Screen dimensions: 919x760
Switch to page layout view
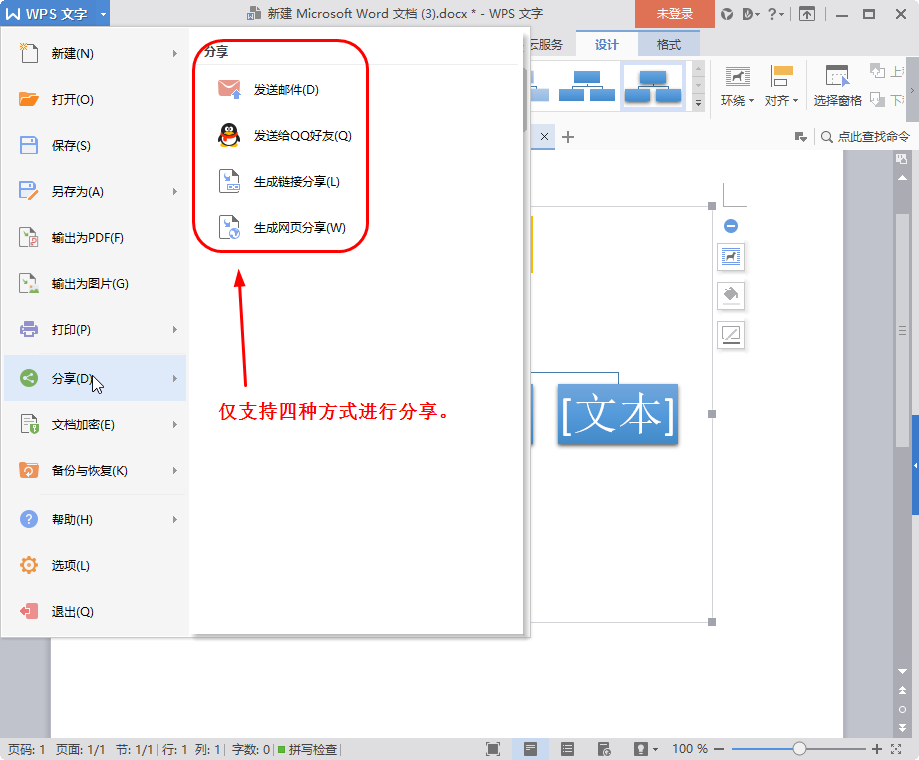tap(530, 749)
